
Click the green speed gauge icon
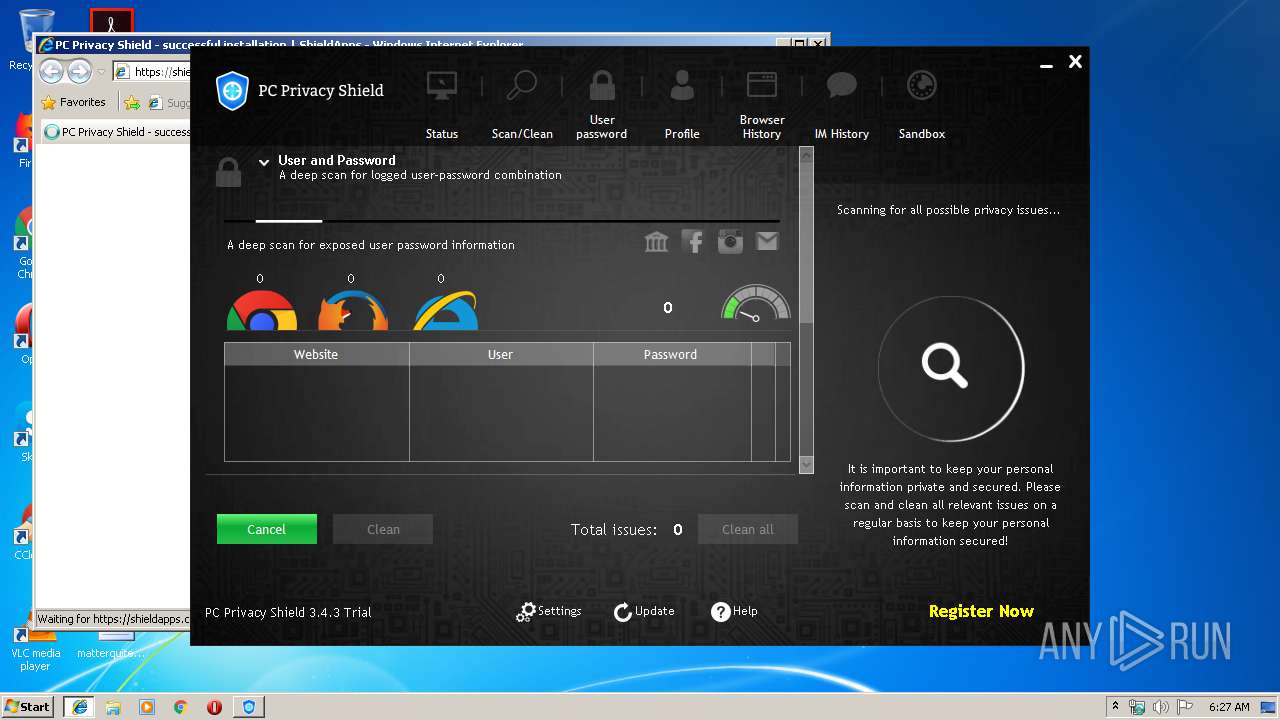pos(756,304)
